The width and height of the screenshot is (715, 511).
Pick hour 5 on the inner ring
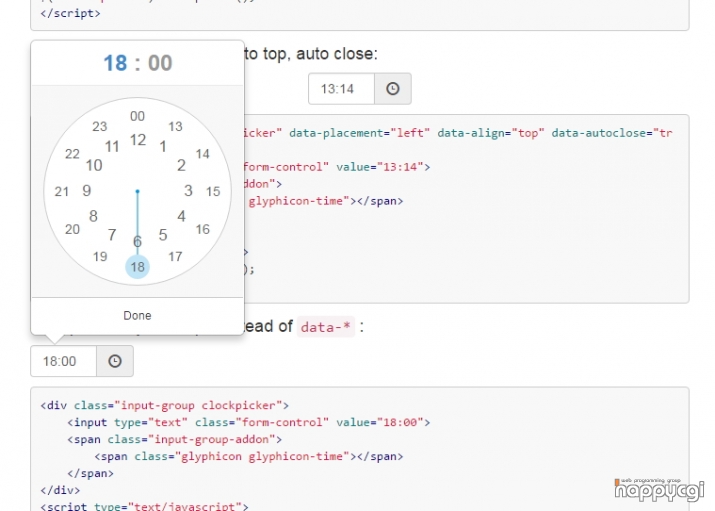point(163,235)
